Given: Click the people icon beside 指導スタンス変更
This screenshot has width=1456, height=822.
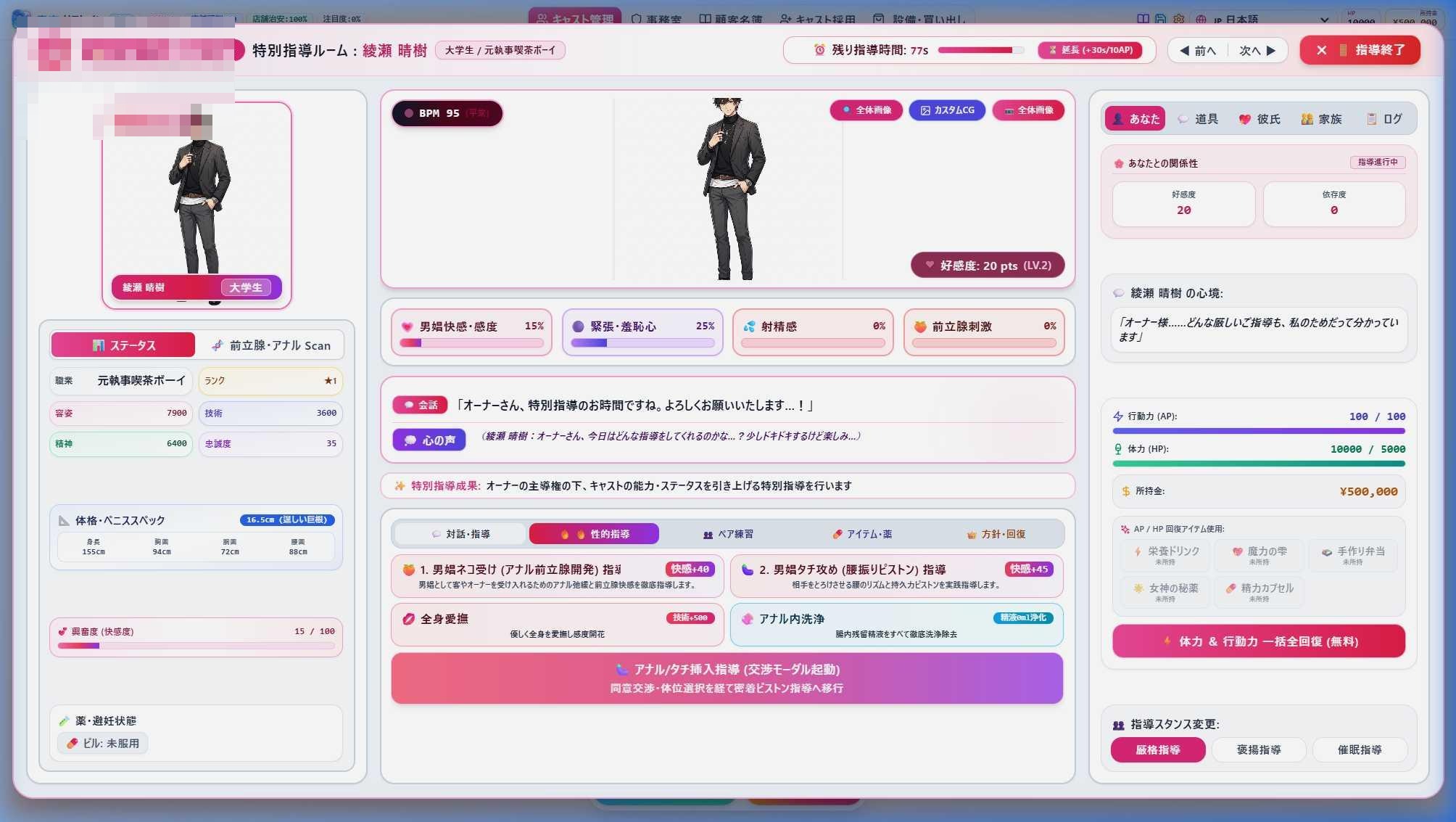Looking at the screenshot, I should (x=1119, y=725).
